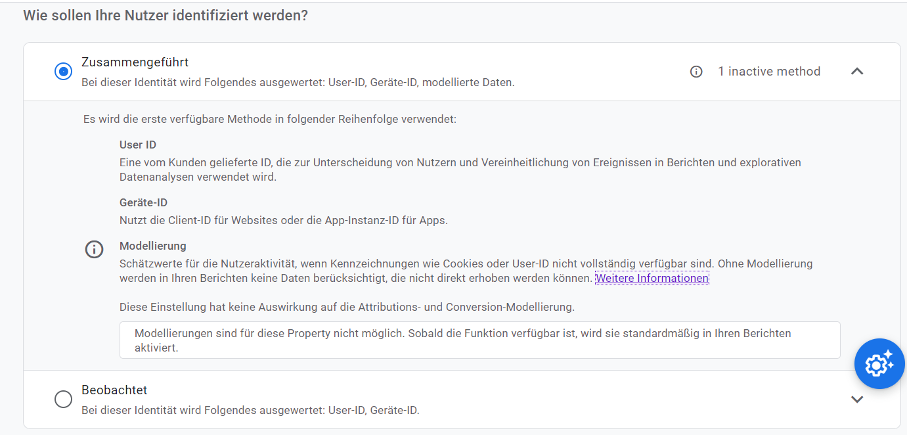
Task: Click the Diese Einstellung hat keine Auswirkung text
Action: (347, 307)
